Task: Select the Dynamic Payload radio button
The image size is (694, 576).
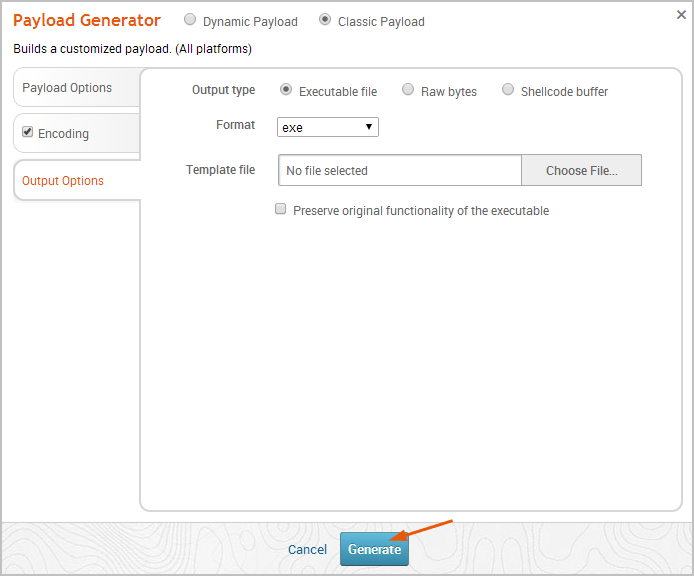Action: tap(190, 20)
